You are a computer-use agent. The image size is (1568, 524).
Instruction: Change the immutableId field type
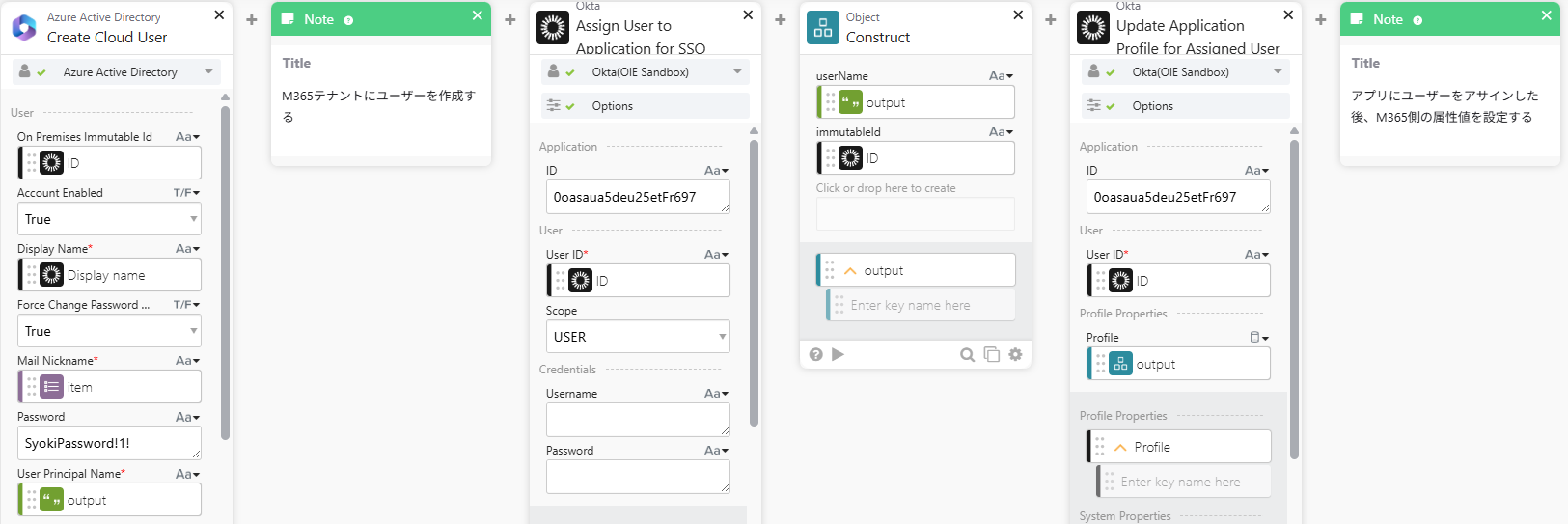point(1002,132)
